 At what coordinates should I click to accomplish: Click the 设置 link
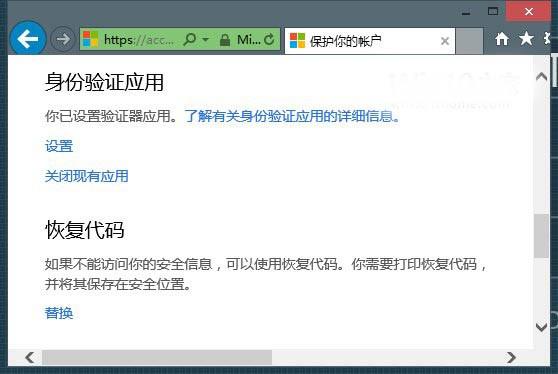(x=59, y=146)
